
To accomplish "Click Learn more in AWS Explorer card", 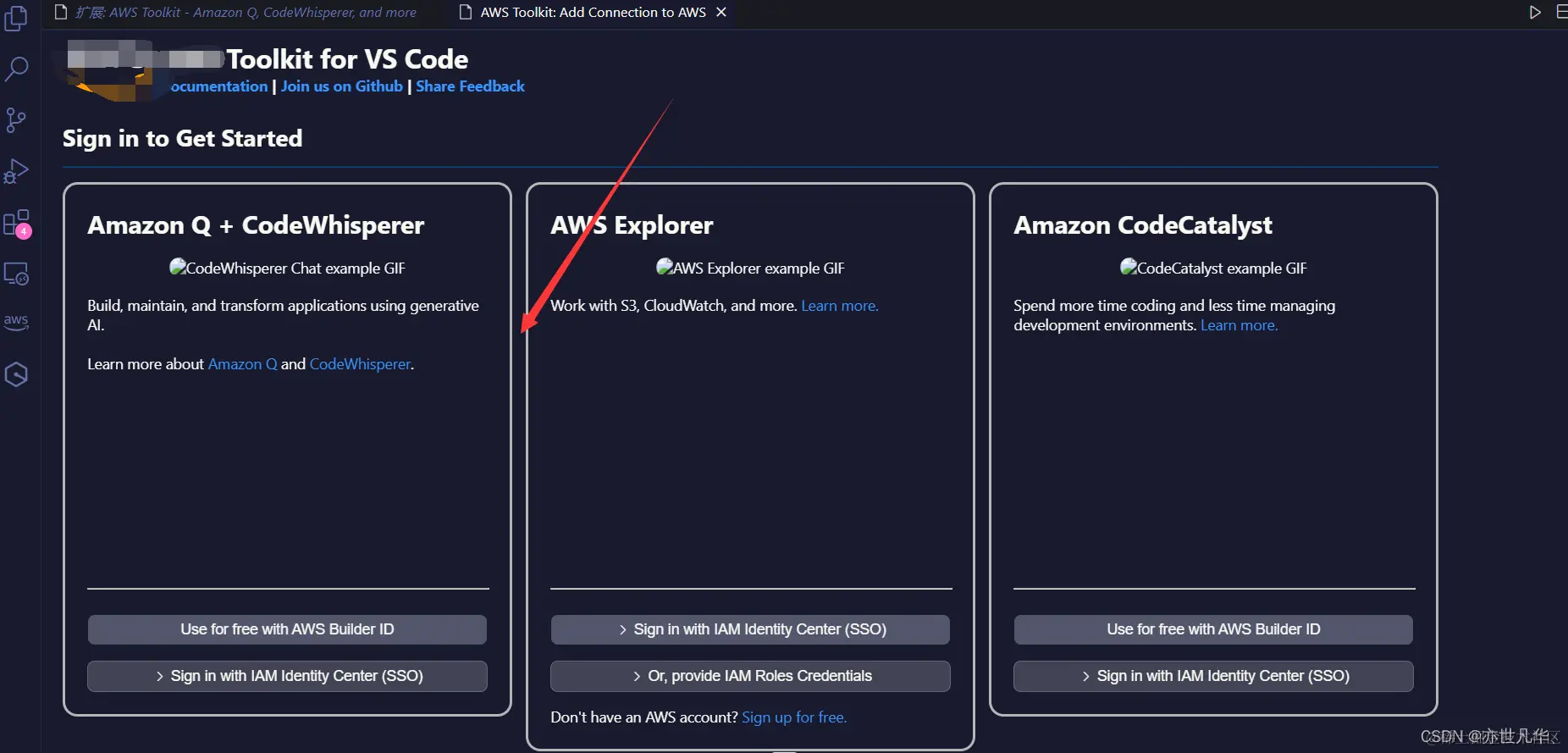I will tap(840, 306).
